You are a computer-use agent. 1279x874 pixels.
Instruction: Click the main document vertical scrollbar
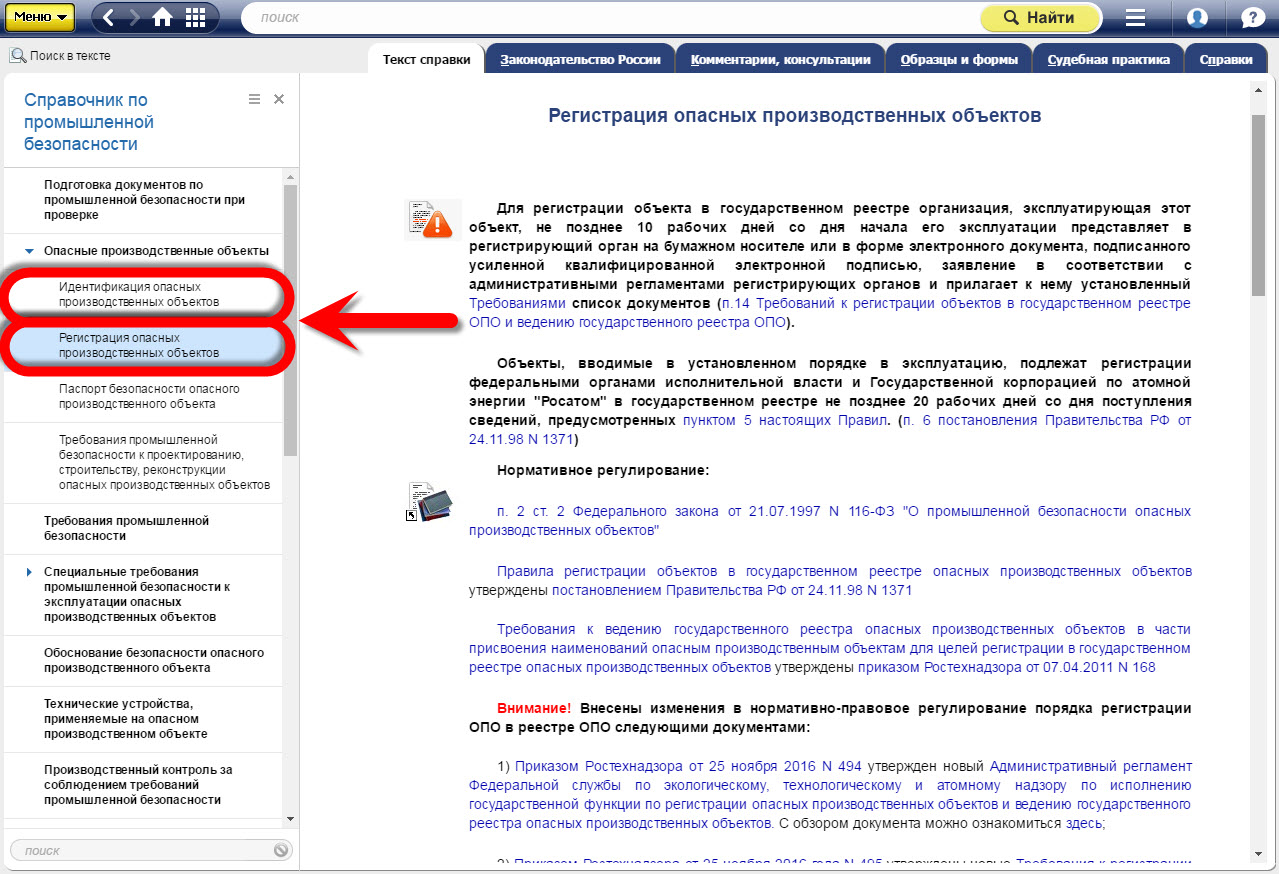1258,200
